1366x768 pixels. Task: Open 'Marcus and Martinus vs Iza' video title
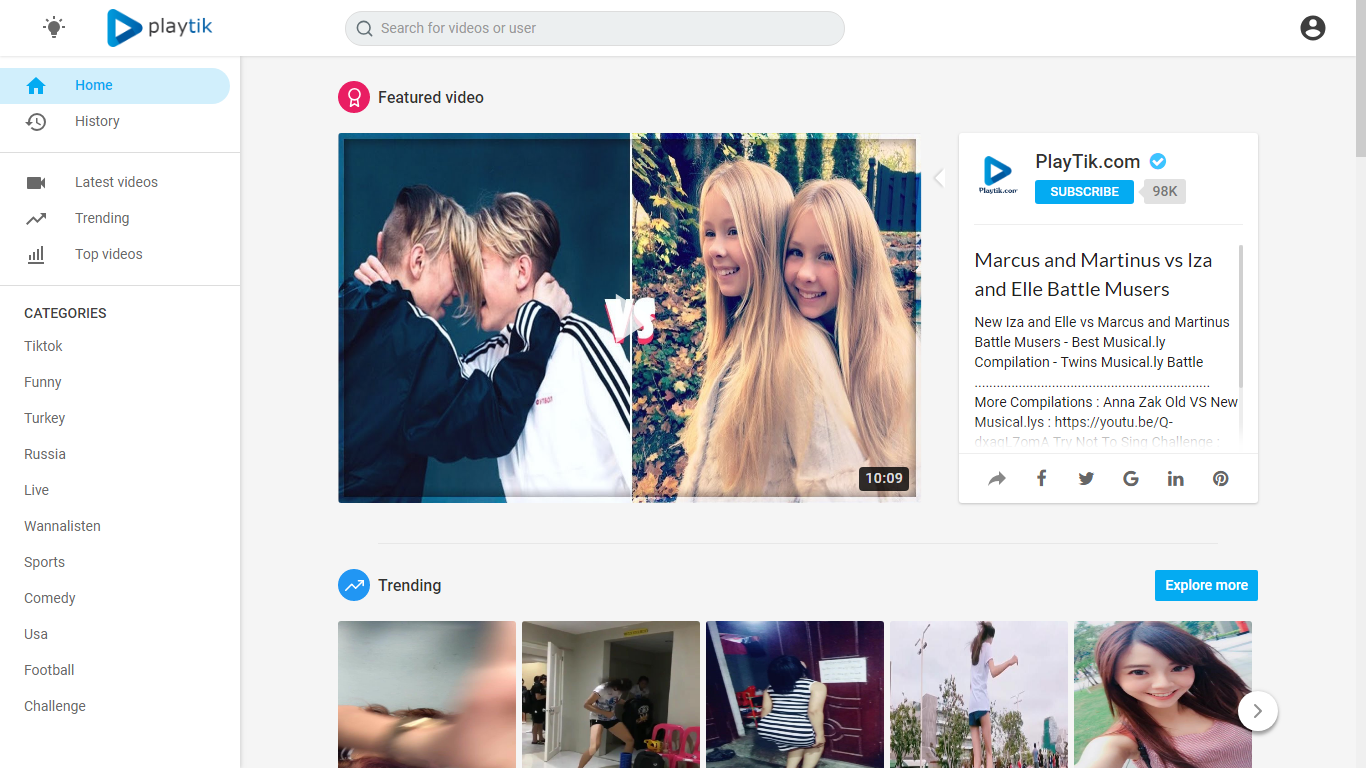1093,274
